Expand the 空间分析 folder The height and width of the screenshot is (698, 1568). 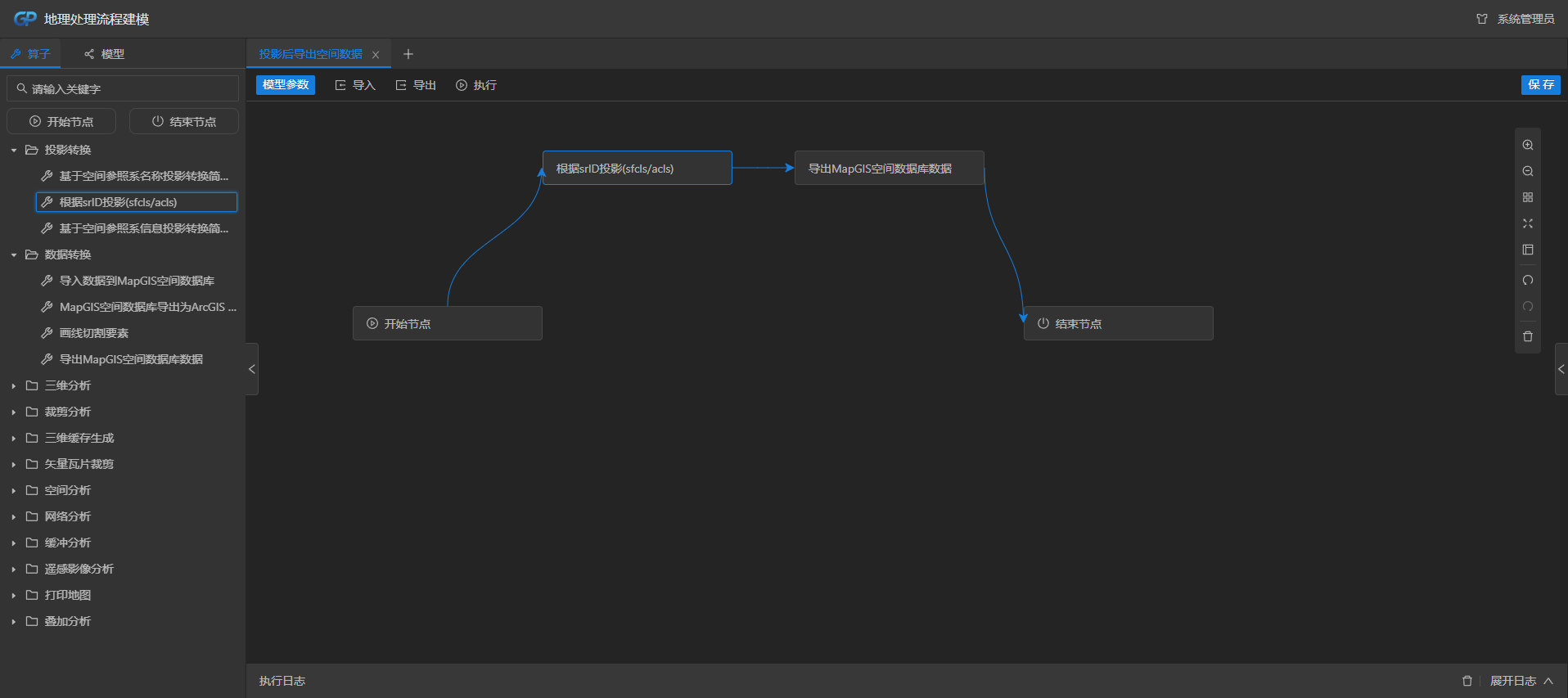click(14, 491)
